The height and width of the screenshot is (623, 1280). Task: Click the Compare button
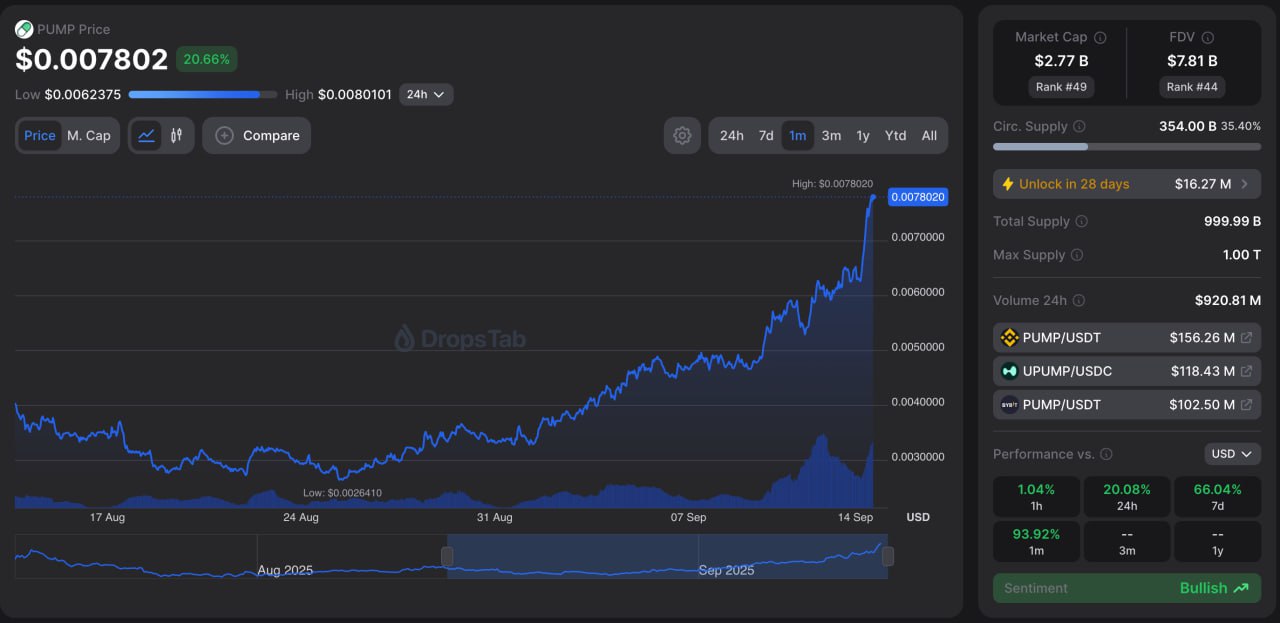click(256, 135)
